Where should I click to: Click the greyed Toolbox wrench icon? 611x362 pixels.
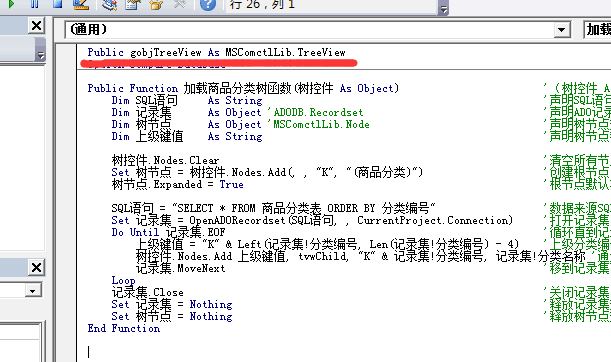pyautogui.click(x=179, y=4)
